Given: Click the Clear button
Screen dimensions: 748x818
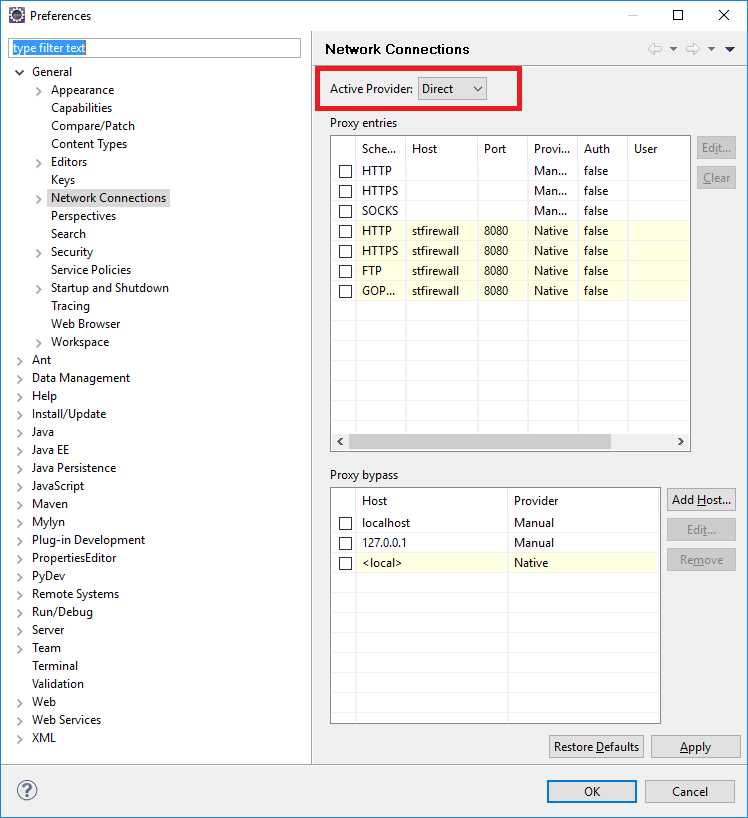Looking at the screenshot, I should 716,178.
